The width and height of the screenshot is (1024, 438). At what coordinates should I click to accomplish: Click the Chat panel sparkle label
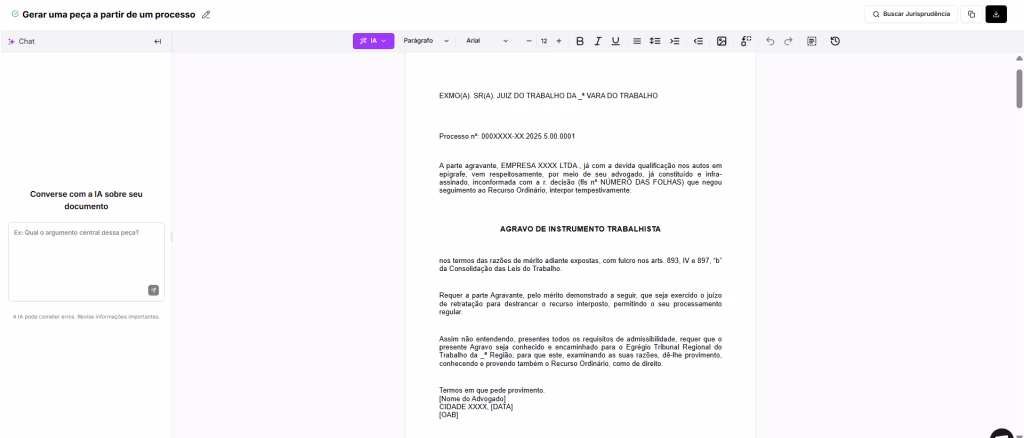22,41
